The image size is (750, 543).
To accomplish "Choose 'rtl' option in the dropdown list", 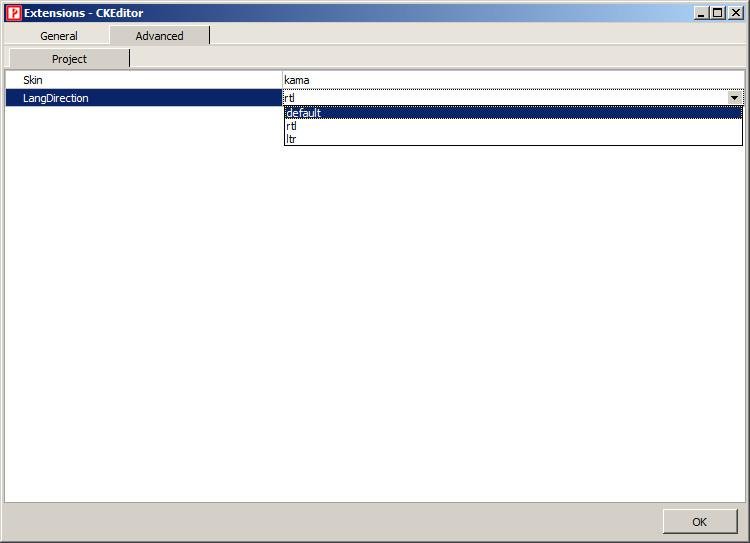I will coord(513,126).
